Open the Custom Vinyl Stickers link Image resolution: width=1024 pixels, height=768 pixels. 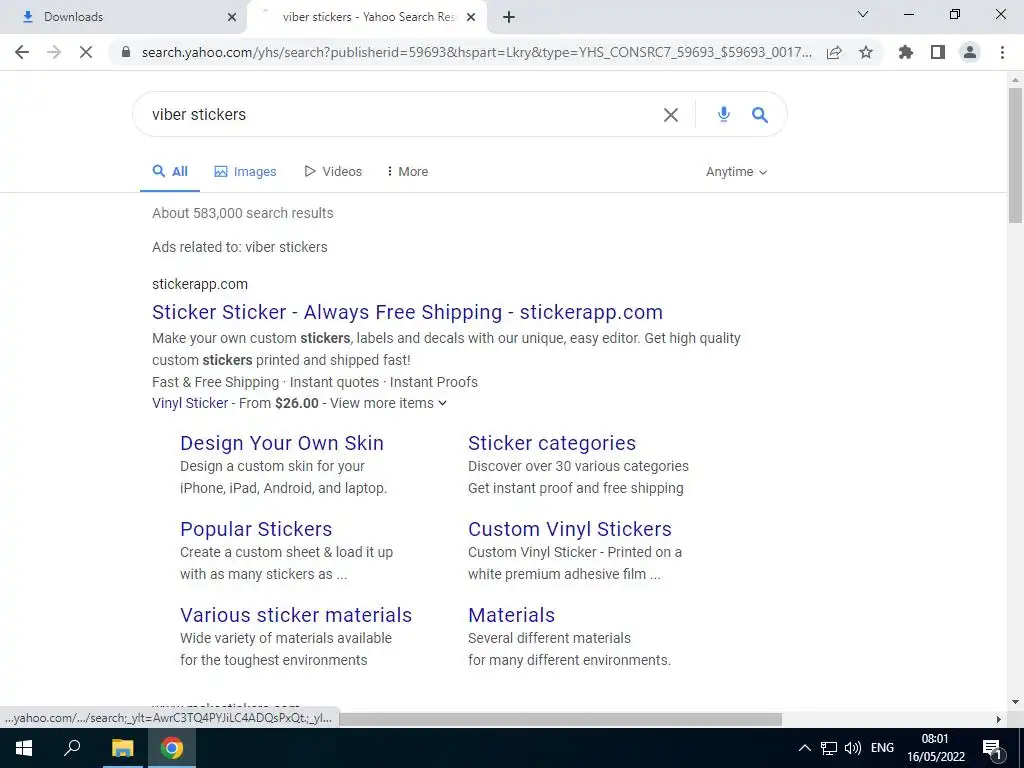coord(570,529)
